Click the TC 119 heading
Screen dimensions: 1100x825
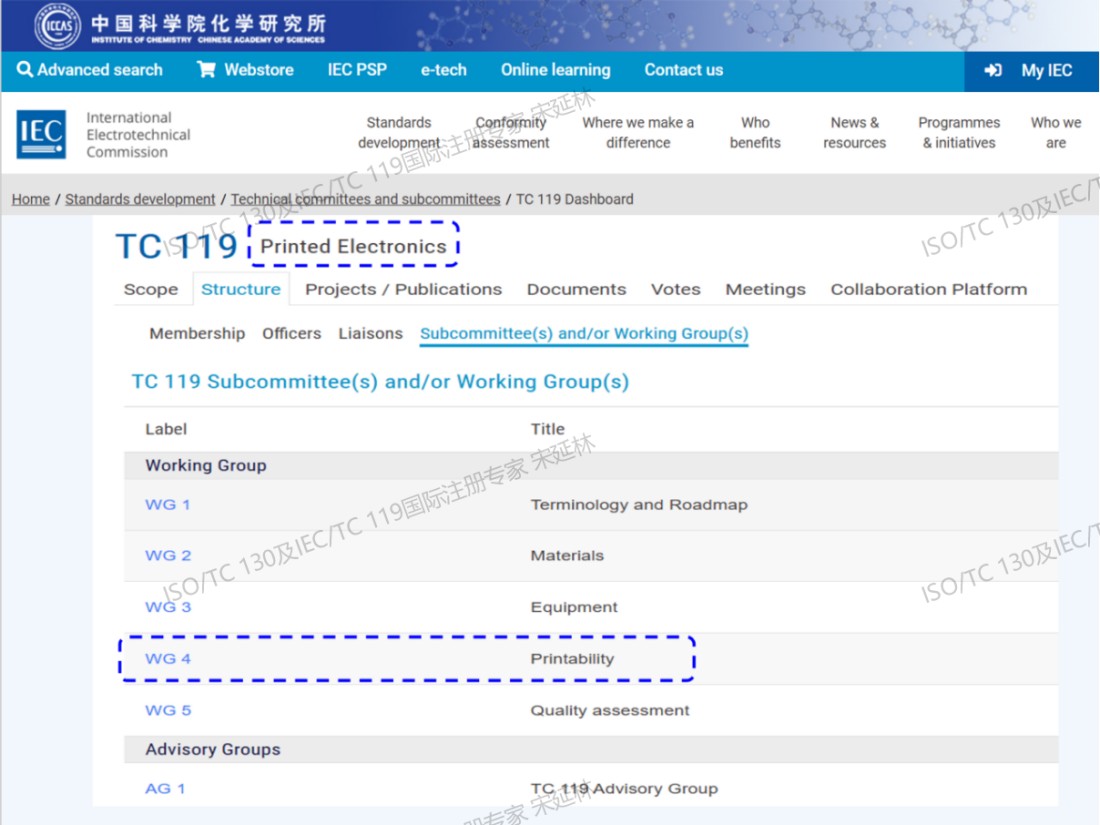(x=177, y=246)
